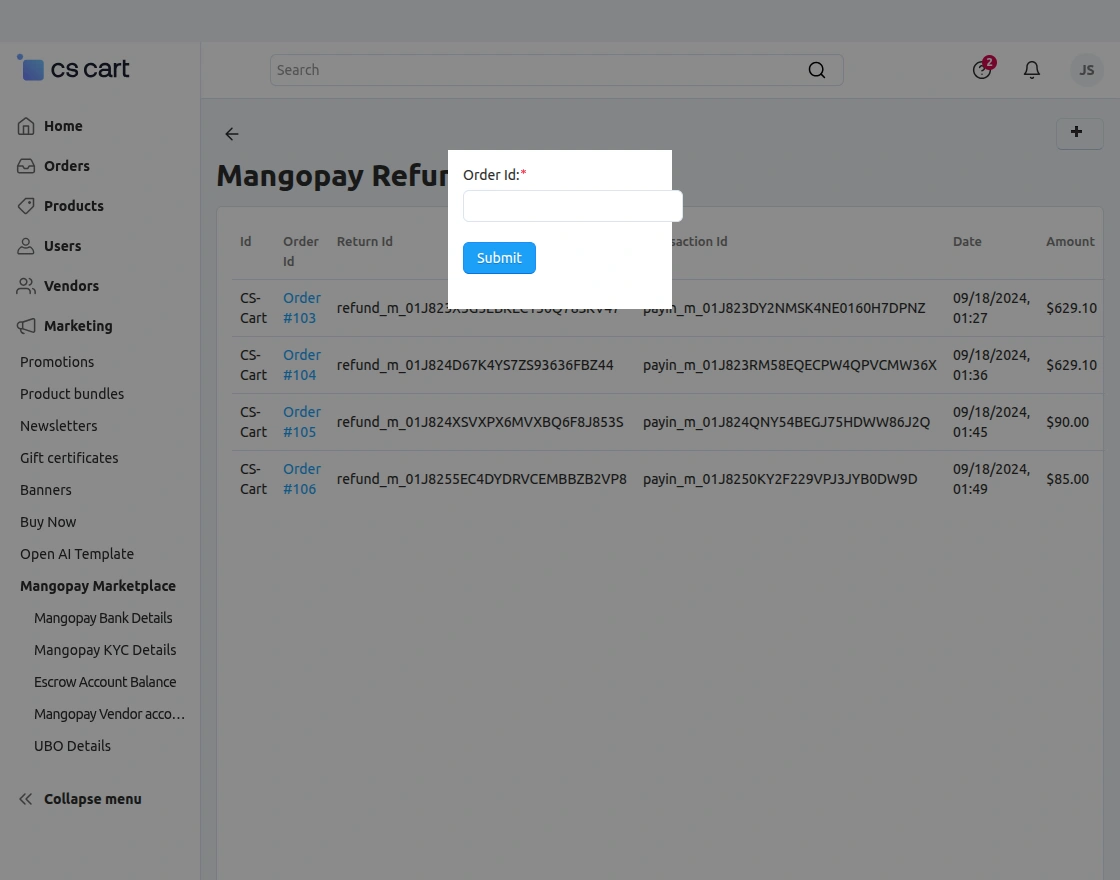Open UBO Details

(x=72, y=746)
